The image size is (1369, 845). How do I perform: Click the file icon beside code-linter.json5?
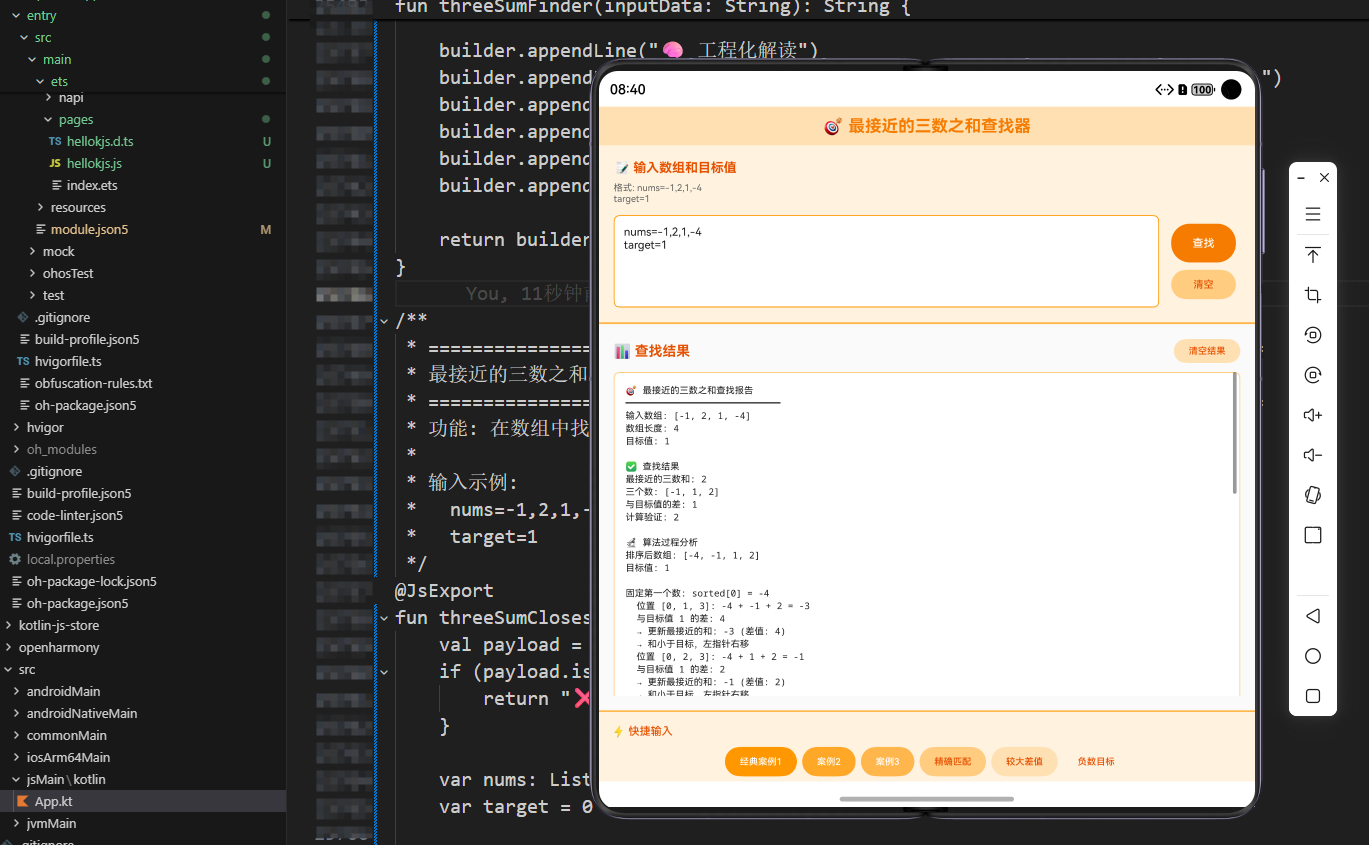pyautogui.click(x=17, y=515)
